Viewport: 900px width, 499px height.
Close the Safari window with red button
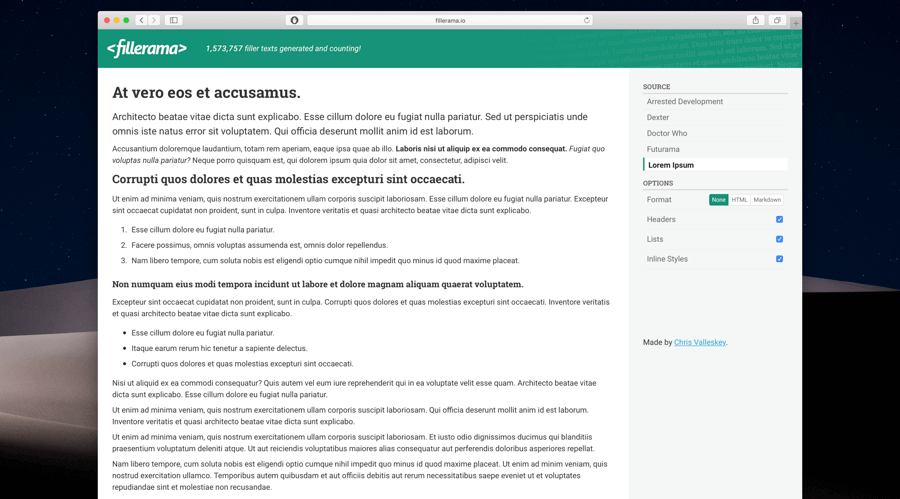[107, 20]
